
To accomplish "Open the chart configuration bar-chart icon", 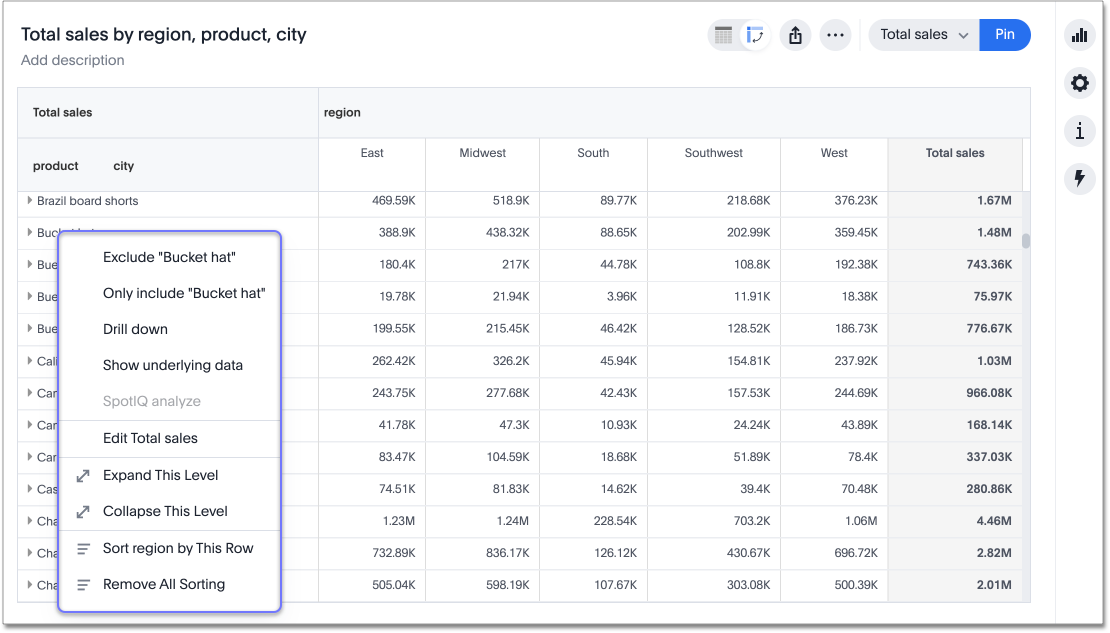I will click(1079, 36).
